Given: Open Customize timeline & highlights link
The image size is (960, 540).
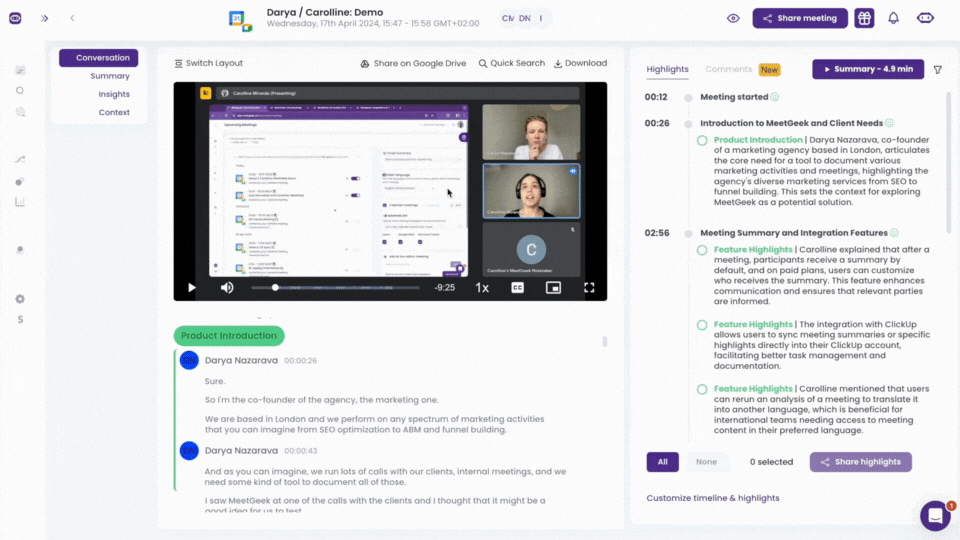Looking at the screenshot, I should (x=713, y=498).
